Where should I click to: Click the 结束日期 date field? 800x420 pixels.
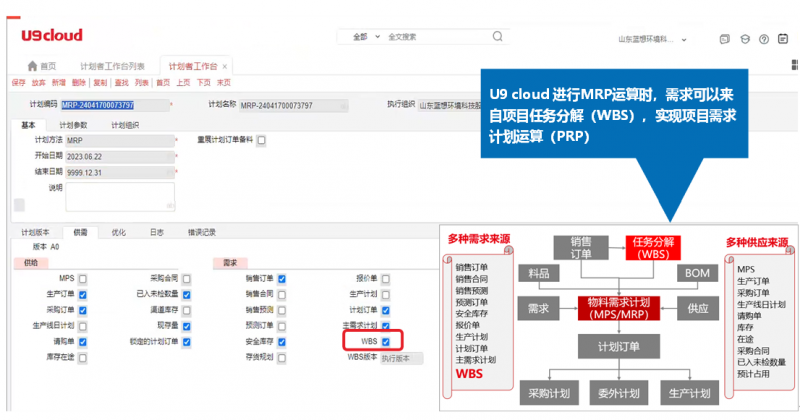[x=120, y=172]
